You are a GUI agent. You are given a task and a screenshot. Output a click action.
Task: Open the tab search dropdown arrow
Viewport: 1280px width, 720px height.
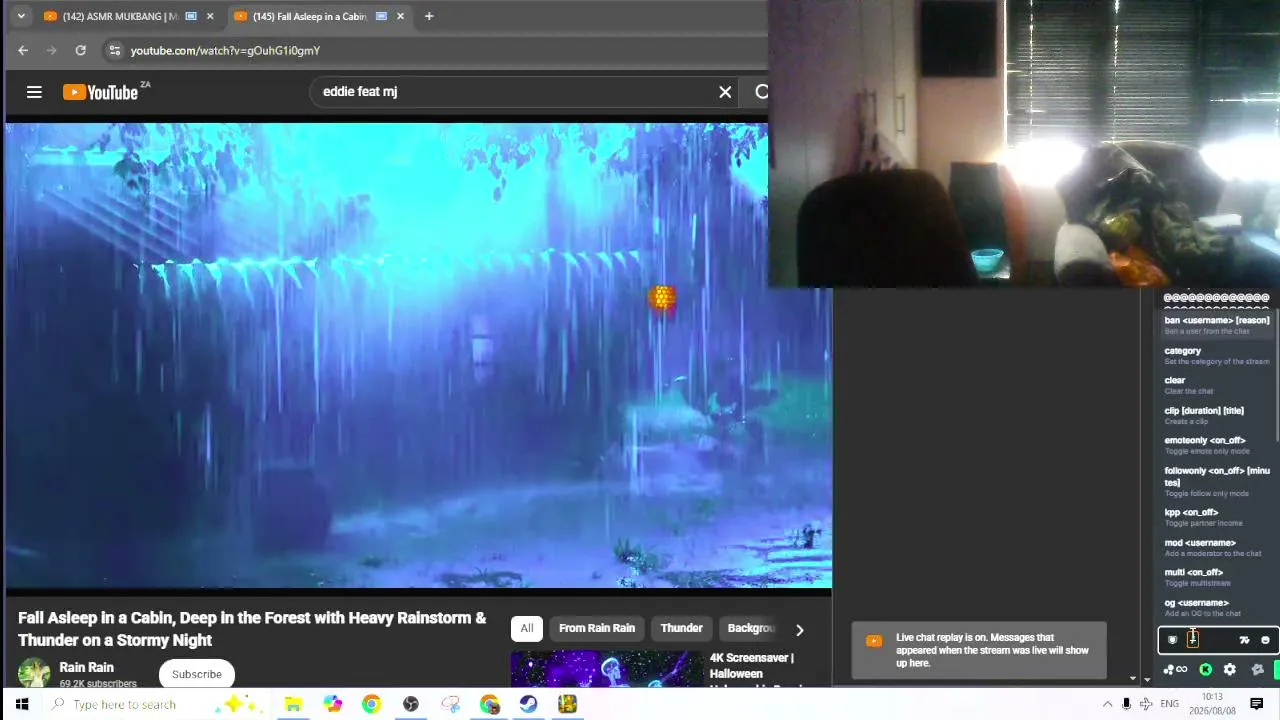click(x=20, y=16)
